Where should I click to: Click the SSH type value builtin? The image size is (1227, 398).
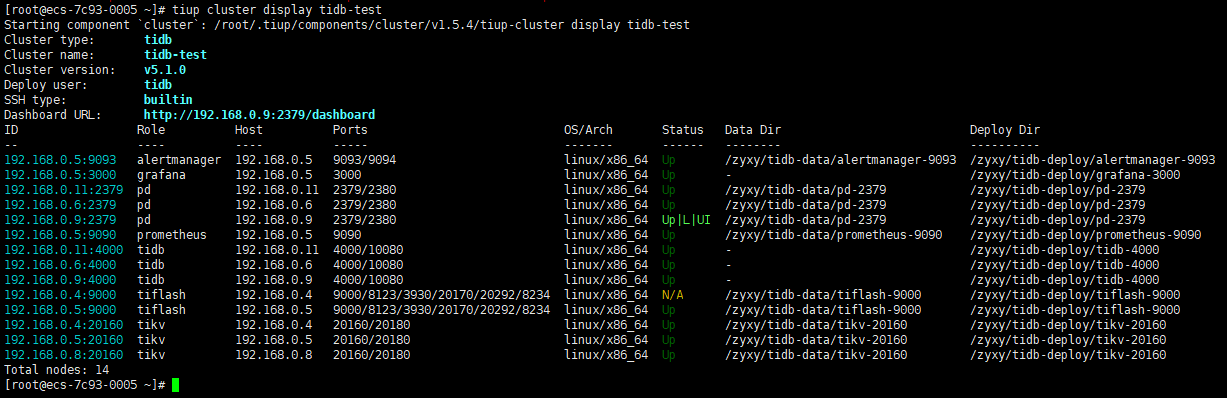(x=168, y=100)
